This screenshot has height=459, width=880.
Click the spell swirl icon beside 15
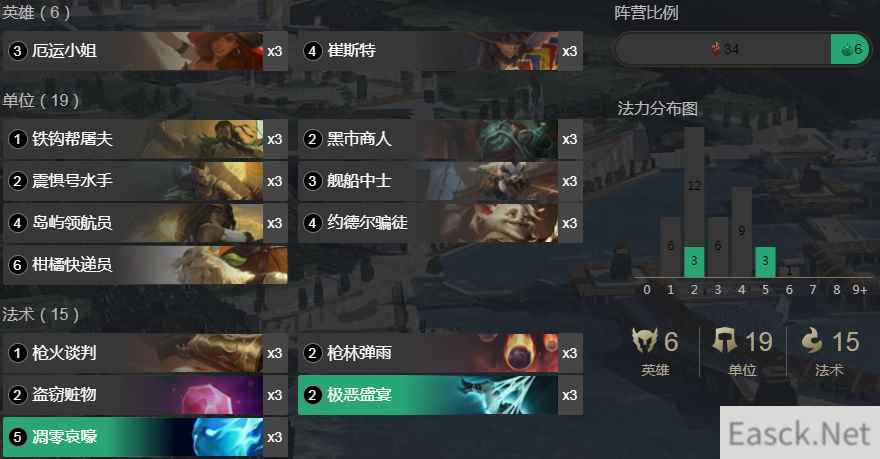tap(812, 341)
